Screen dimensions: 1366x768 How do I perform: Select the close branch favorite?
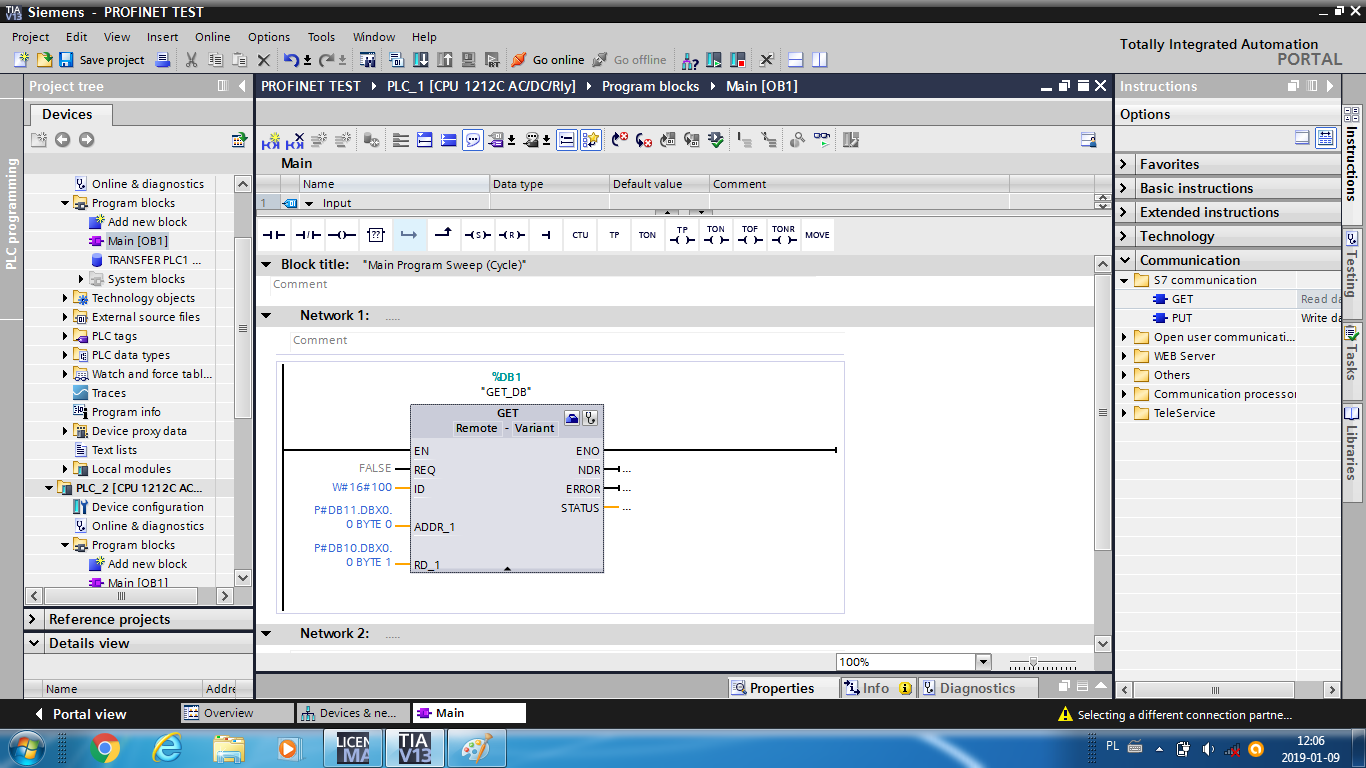(x=444, y=235)
